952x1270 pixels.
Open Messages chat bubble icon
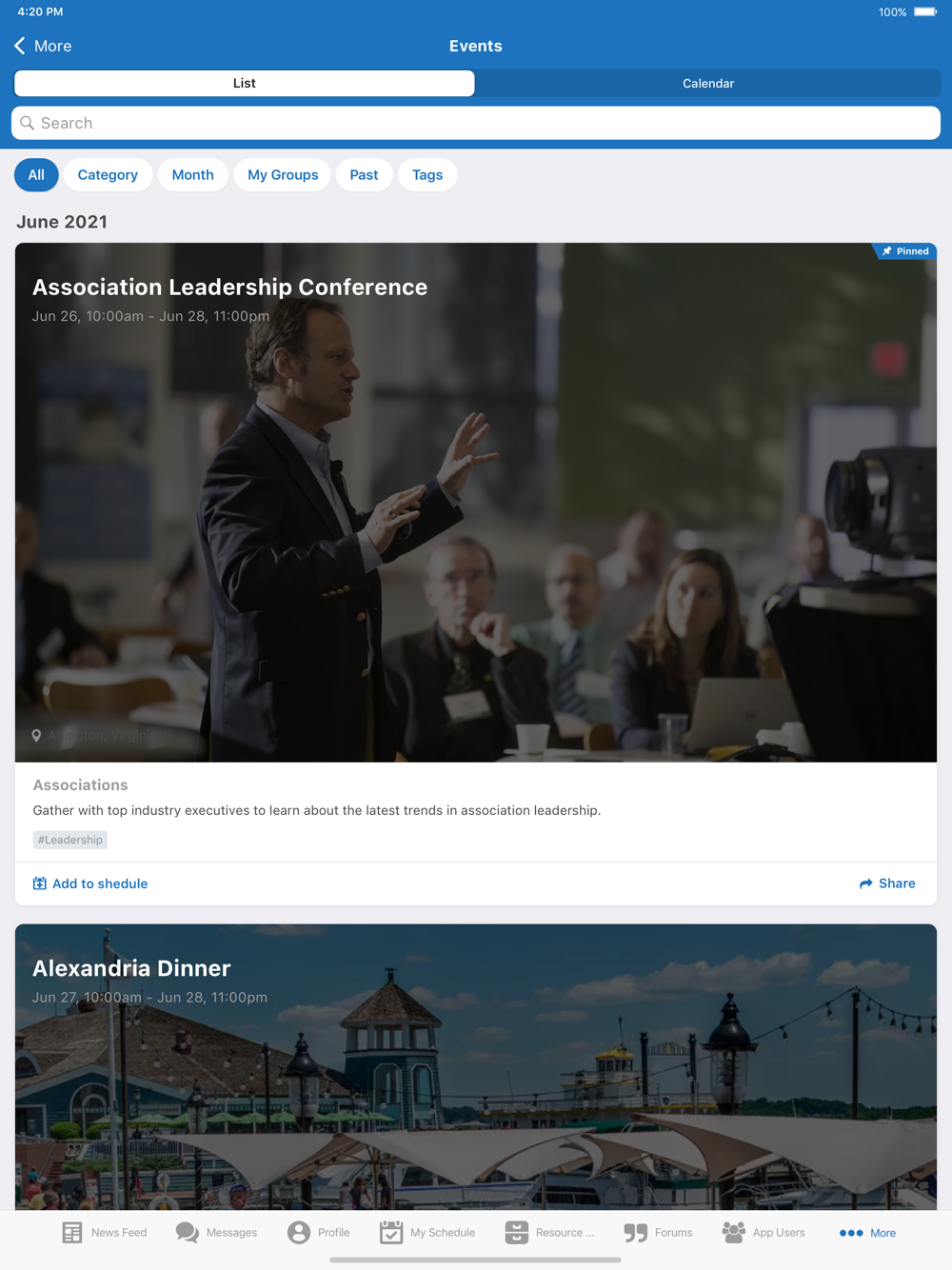(x=188, y=1233)
